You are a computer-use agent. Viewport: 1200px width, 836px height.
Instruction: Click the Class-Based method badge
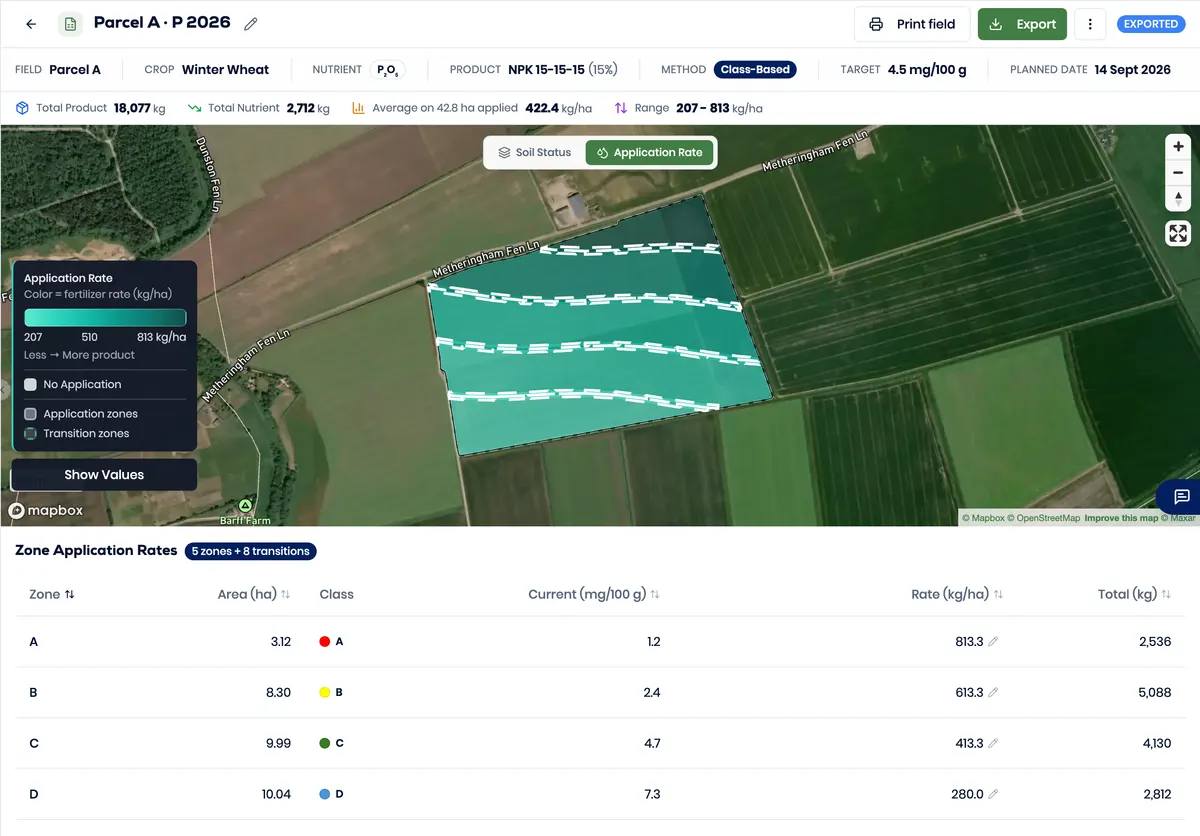tap(756, 70)
